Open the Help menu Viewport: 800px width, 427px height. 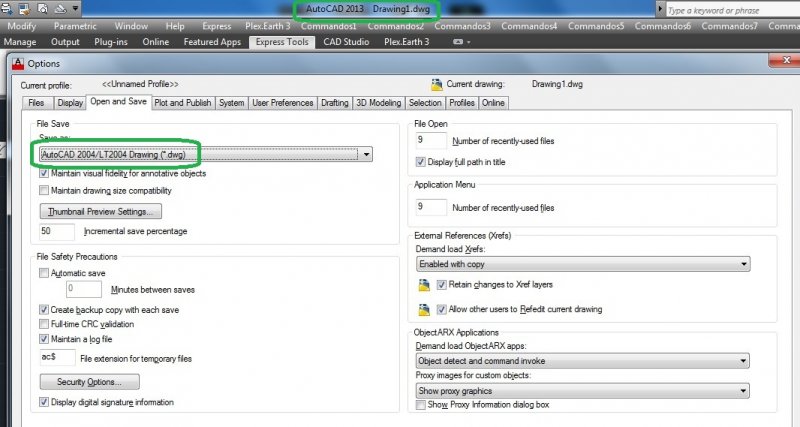(x=175, y=26)
